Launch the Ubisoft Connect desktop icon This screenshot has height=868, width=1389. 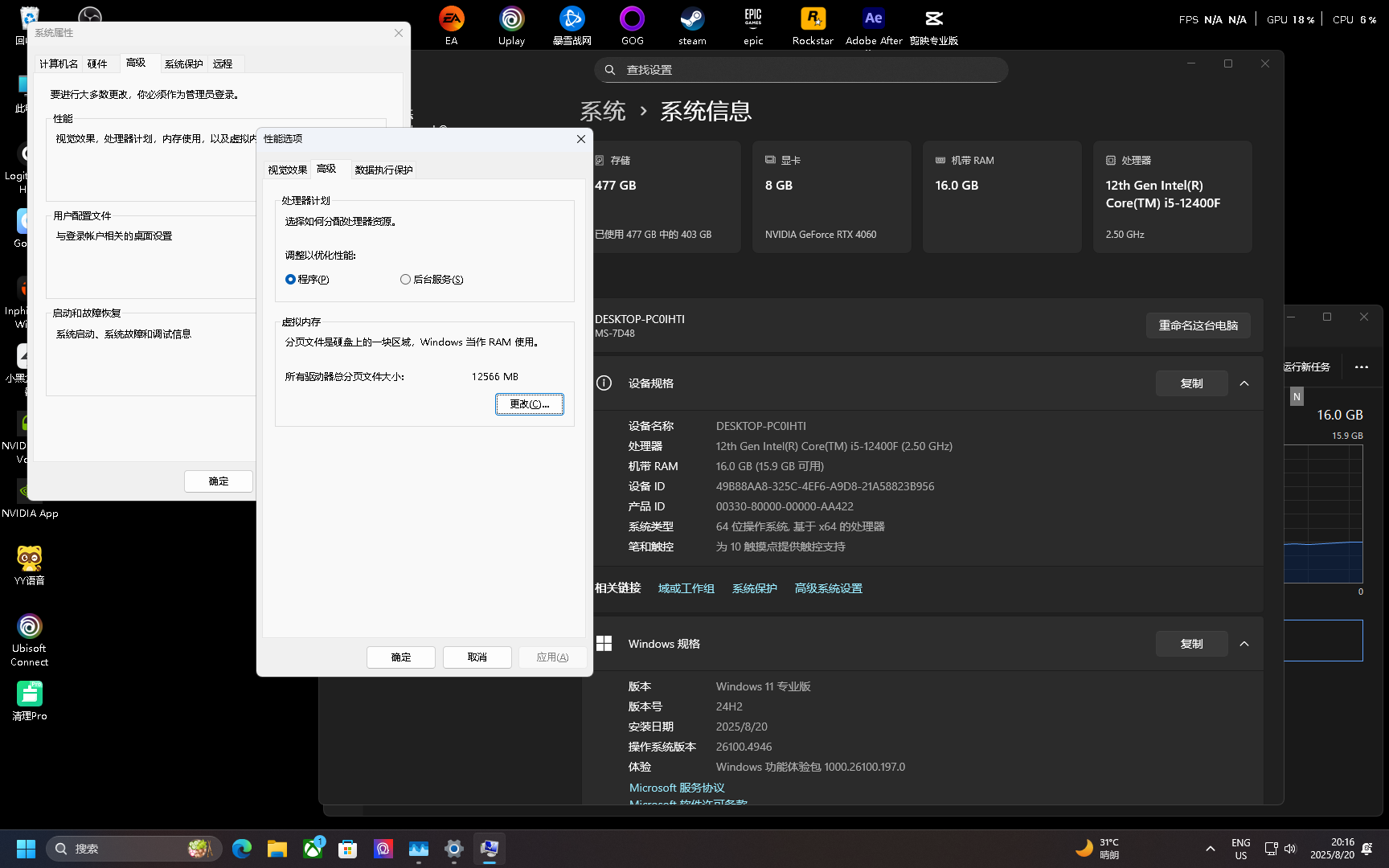[x=30, y=640]
